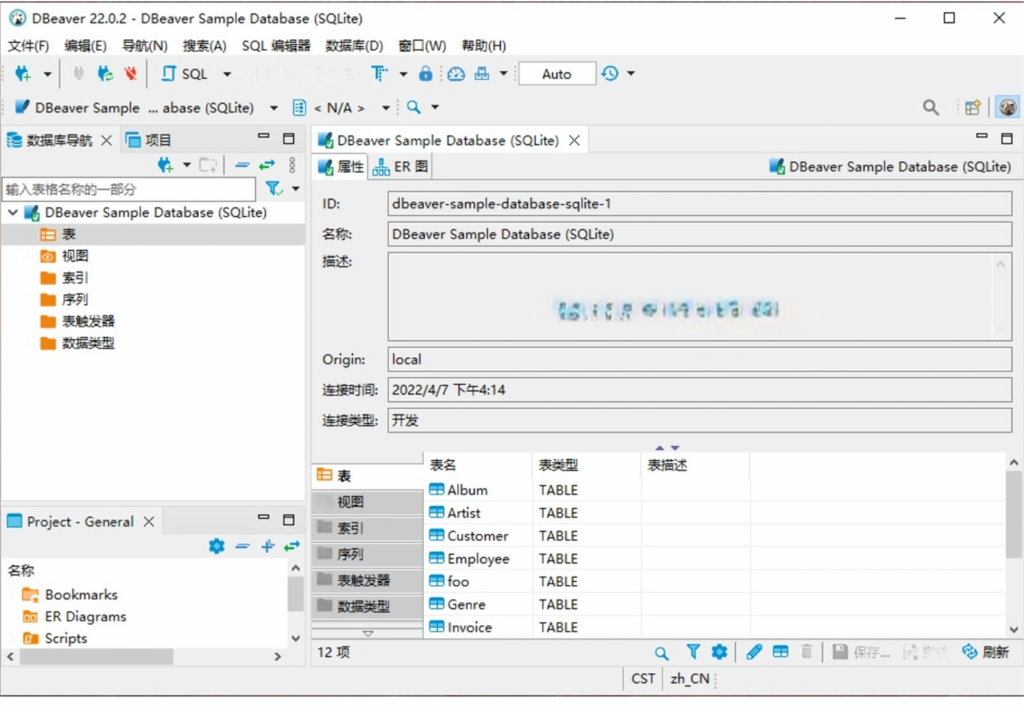This screenshot has height=708, width=1024.
Task: Click gear settings icon in Project panel
Action: pyautogui.click(x=216, y=546)
